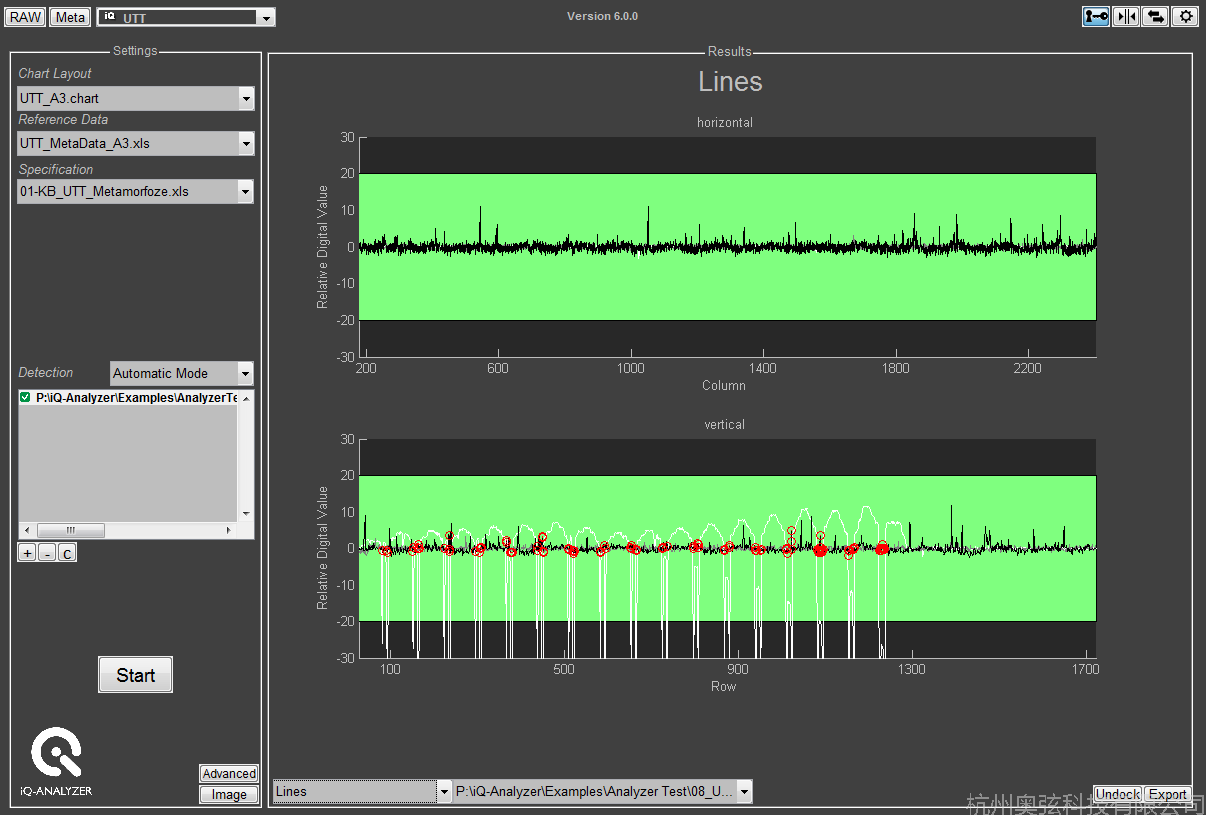Open the result file path dropdown
The width and height of the screenshot is (1206, 815).
743,791
